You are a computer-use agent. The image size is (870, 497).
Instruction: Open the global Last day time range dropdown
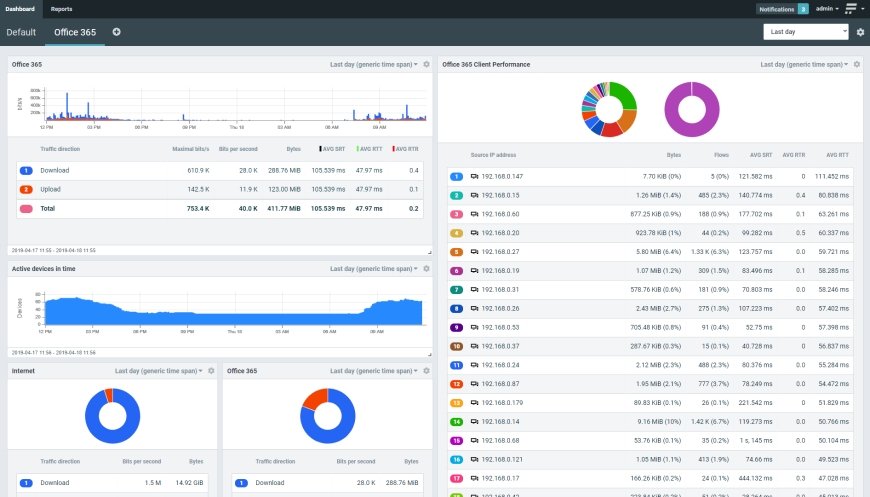click(x=806, y=32)
